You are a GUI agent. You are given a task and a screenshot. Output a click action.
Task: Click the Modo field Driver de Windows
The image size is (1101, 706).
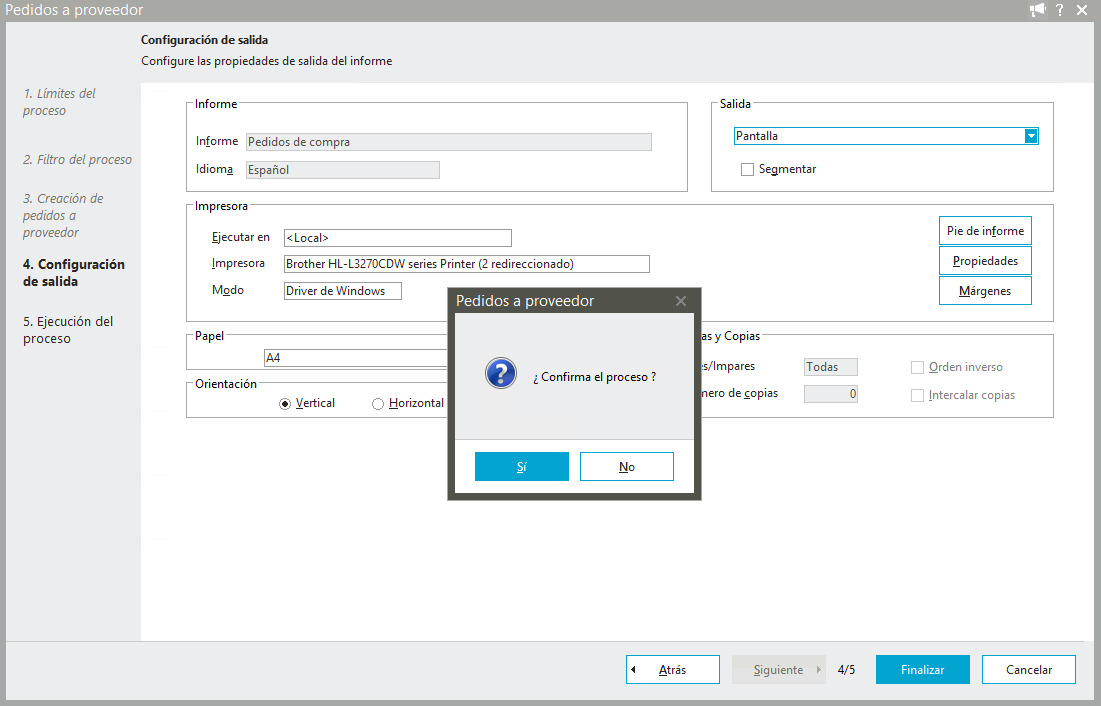coord(343,291)
